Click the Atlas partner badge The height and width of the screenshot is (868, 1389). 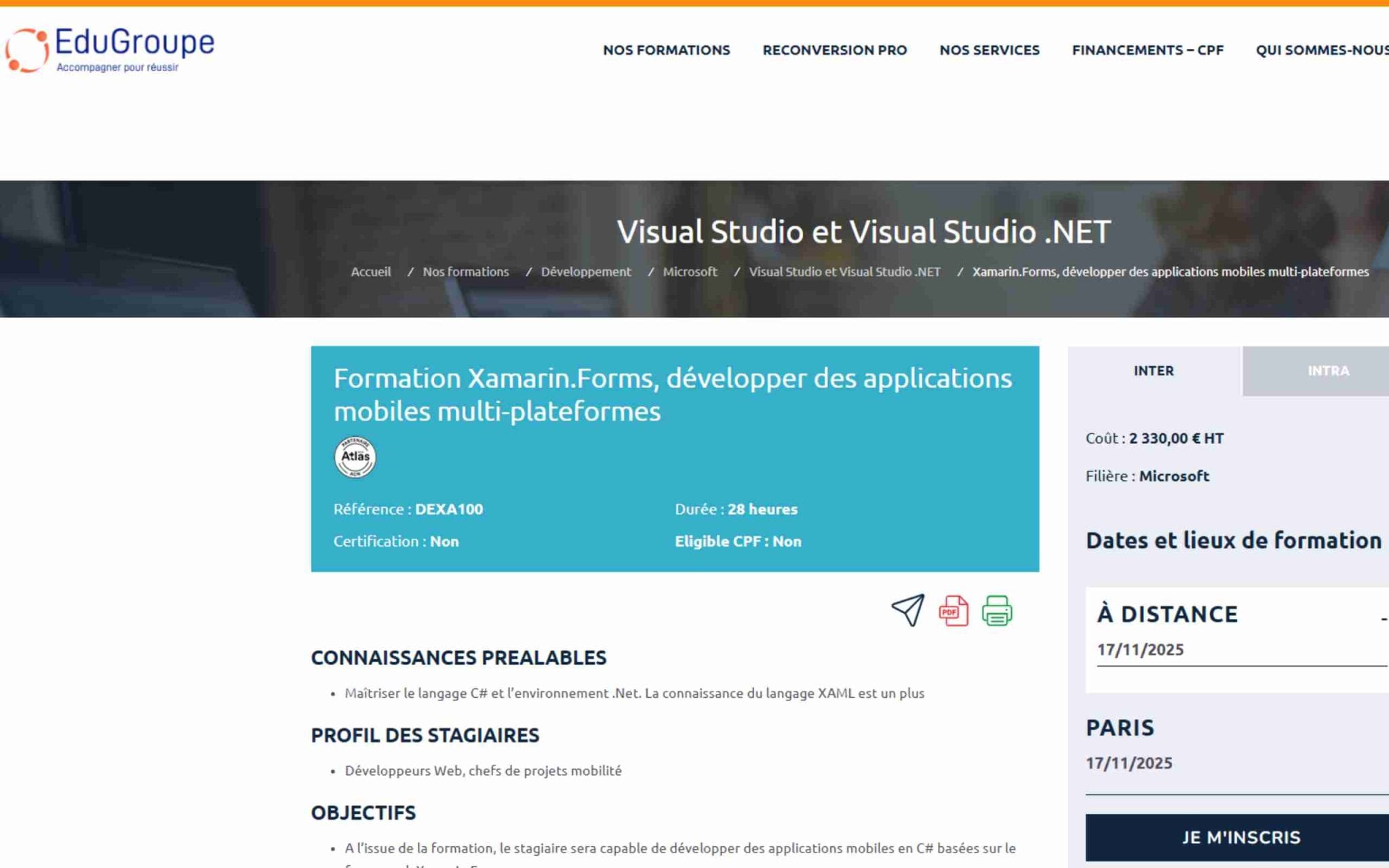tap(355, 456)
